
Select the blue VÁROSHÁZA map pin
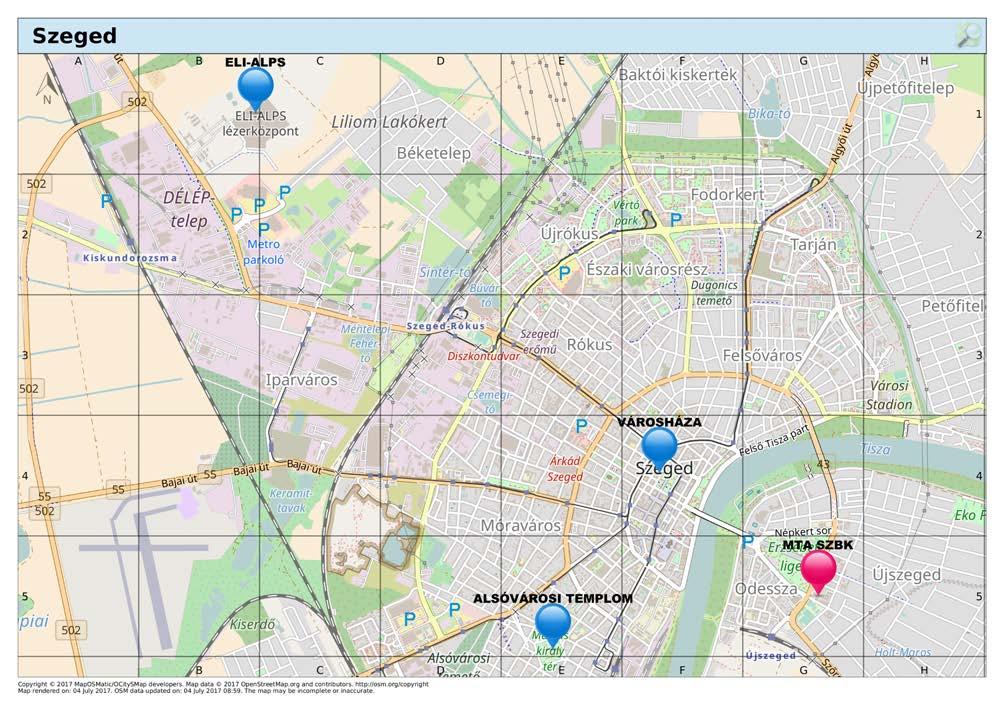click(660, 448)
